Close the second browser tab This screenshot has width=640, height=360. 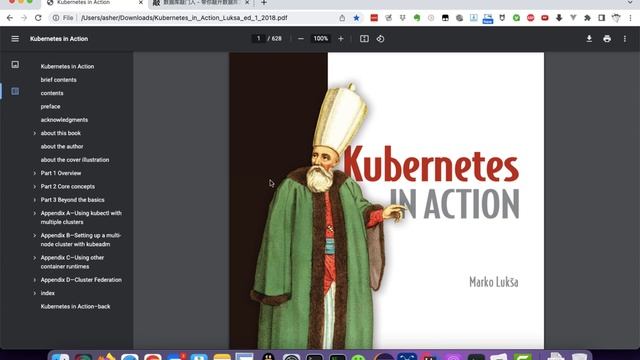coord(247,2)
